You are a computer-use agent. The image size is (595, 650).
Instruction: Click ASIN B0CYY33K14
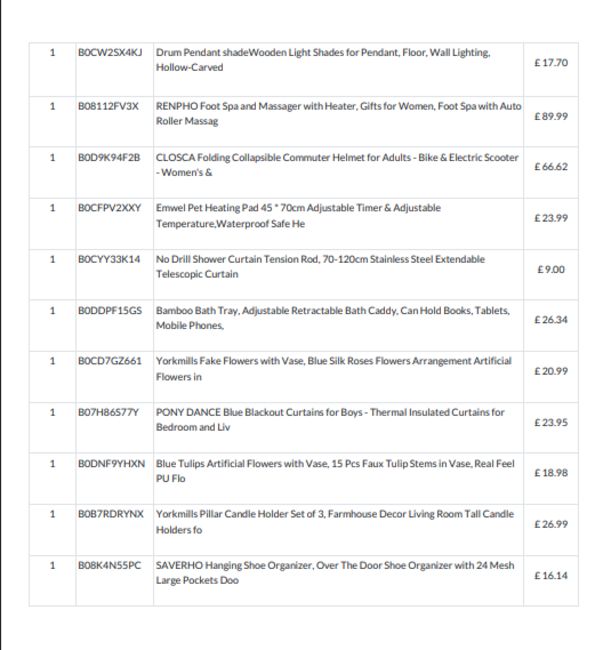point(109,259)
